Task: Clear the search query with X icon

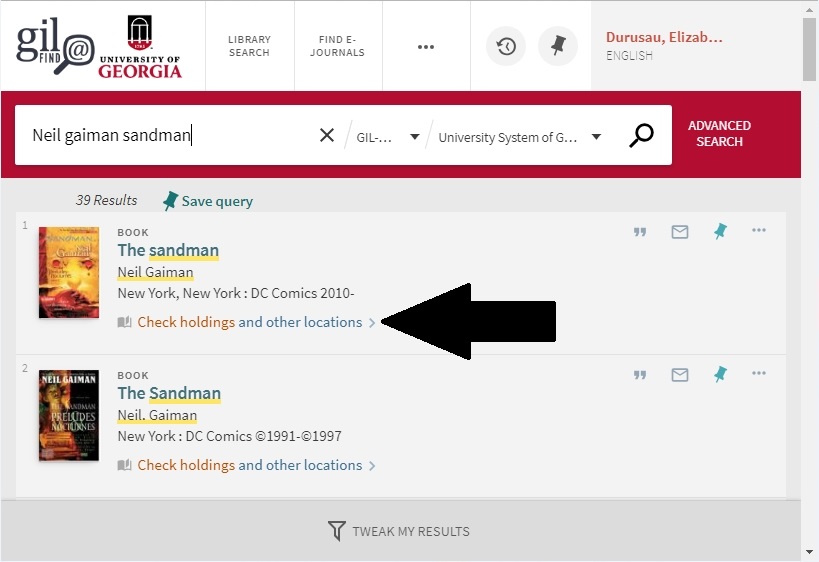Action: point(327,136)
